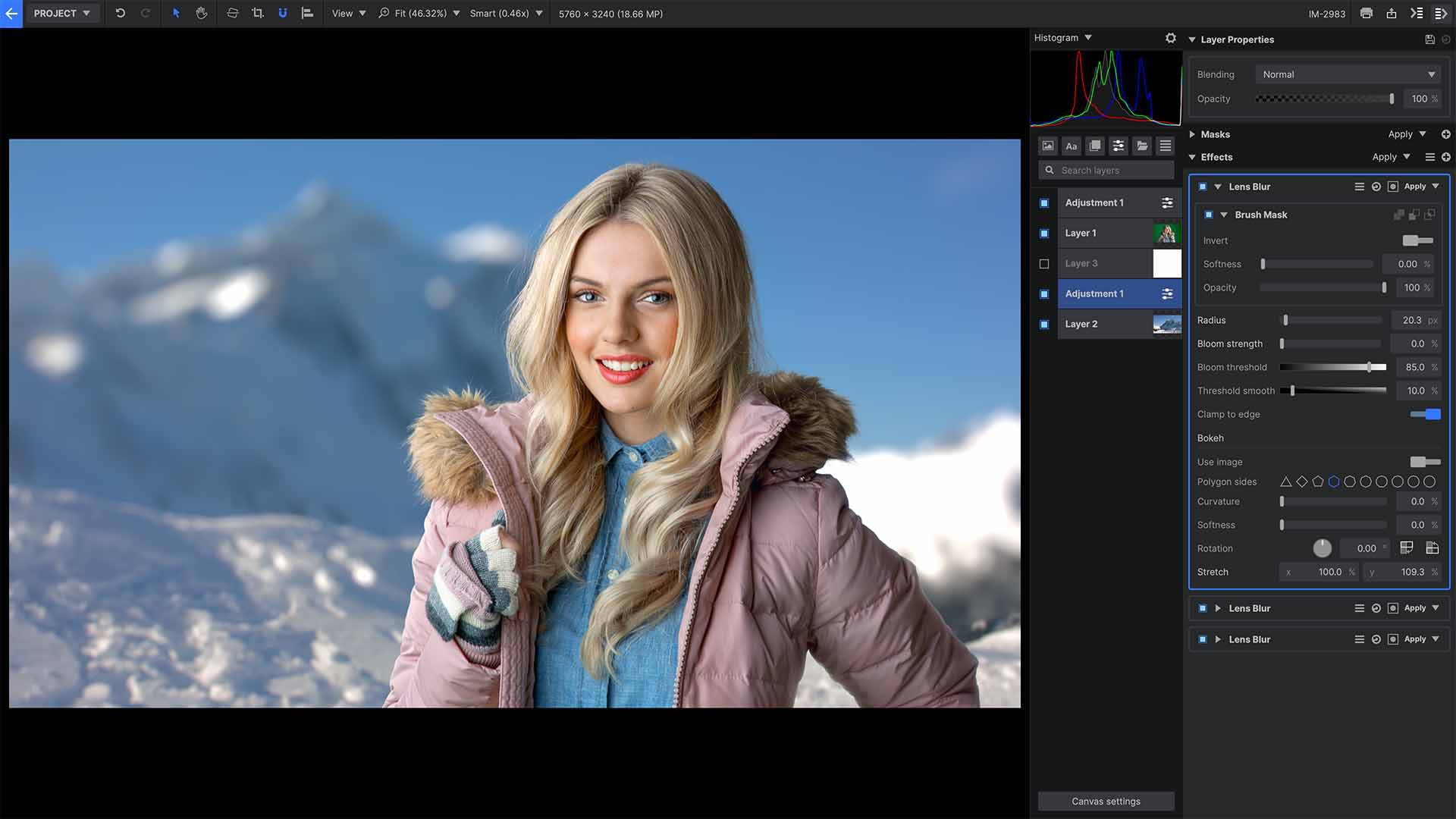Select pentagon polygon sides shape
The height and width of the screenshot is (819, 1456).
(1318, 482)
